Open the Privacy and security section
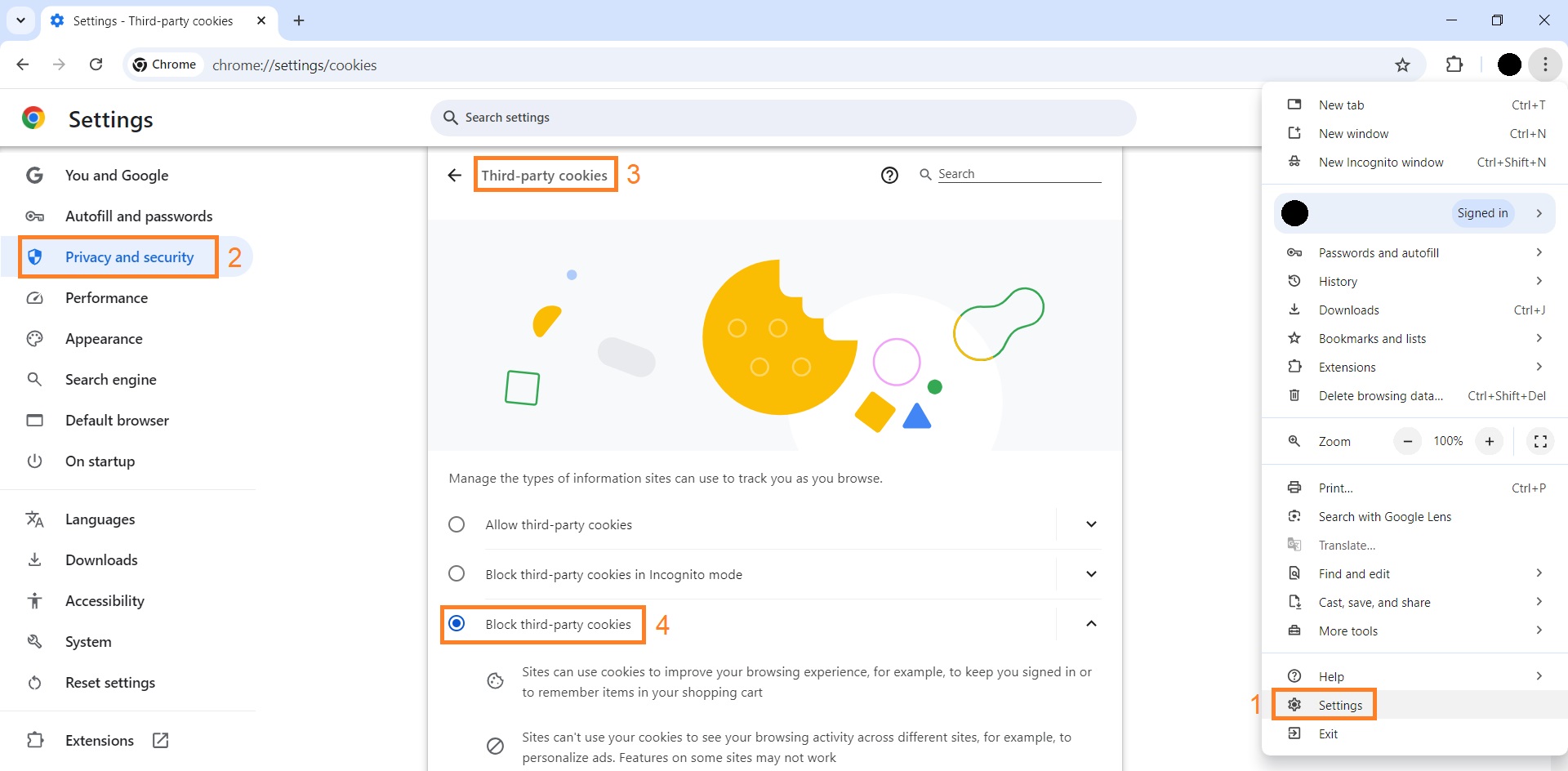This screenshot has width=1568, height=771. 129,256
